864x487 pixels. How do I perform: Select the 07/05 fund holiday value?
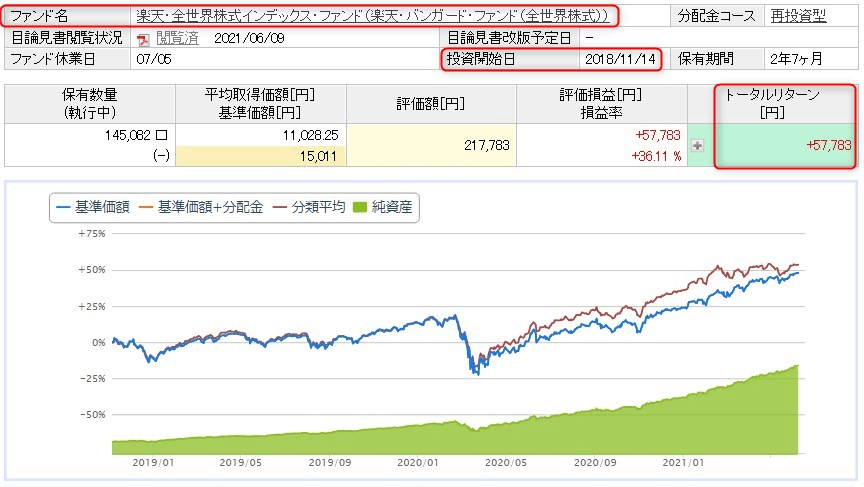click(154, 59)
